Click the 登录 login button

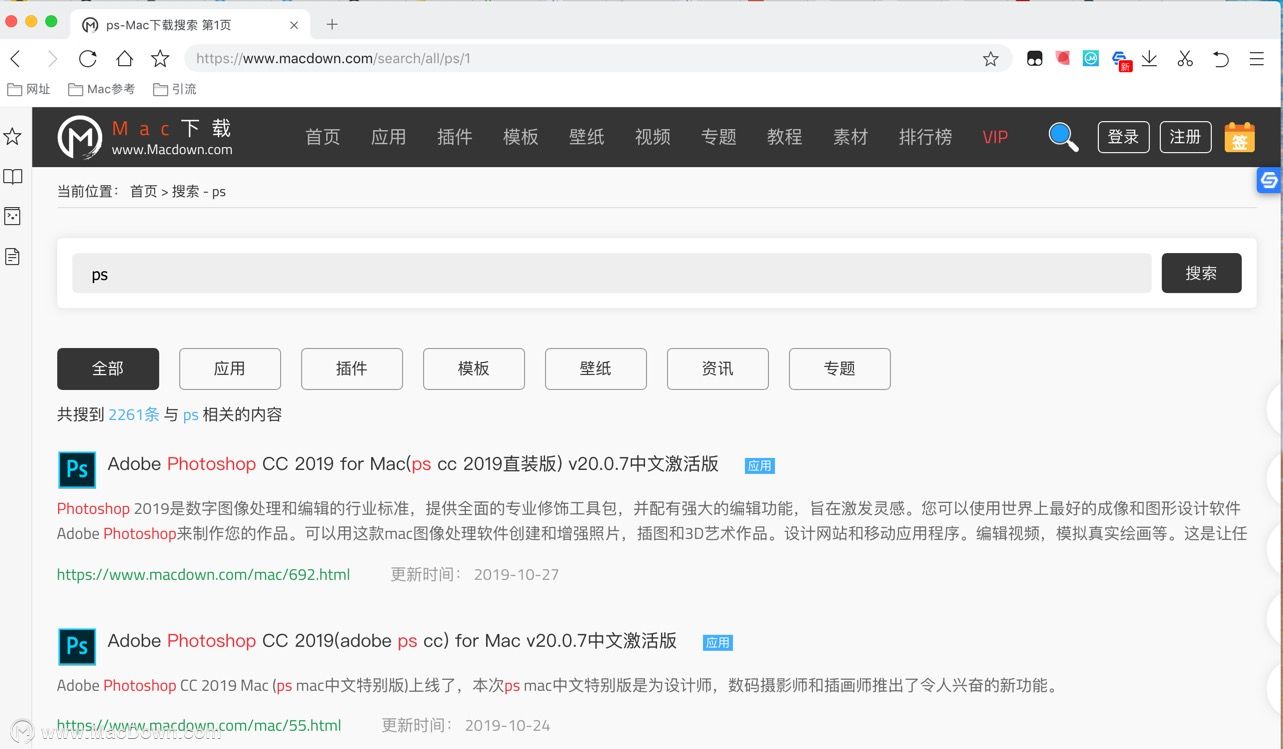pyautogui.click(x=1124, y=137)
